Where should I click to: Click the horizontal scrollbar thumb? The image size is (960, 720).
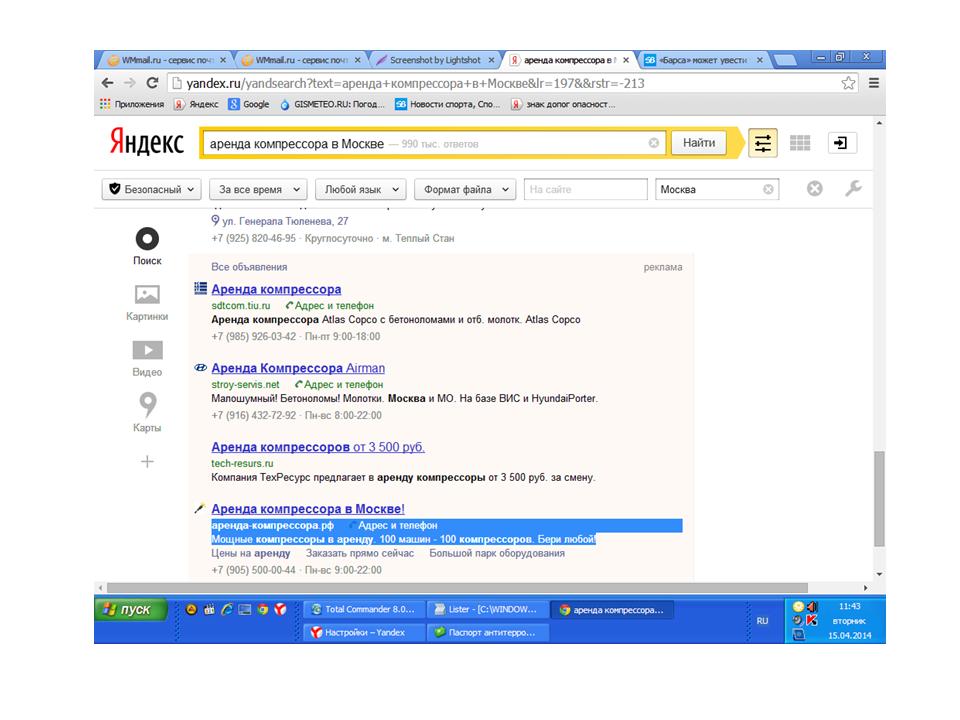457,588
